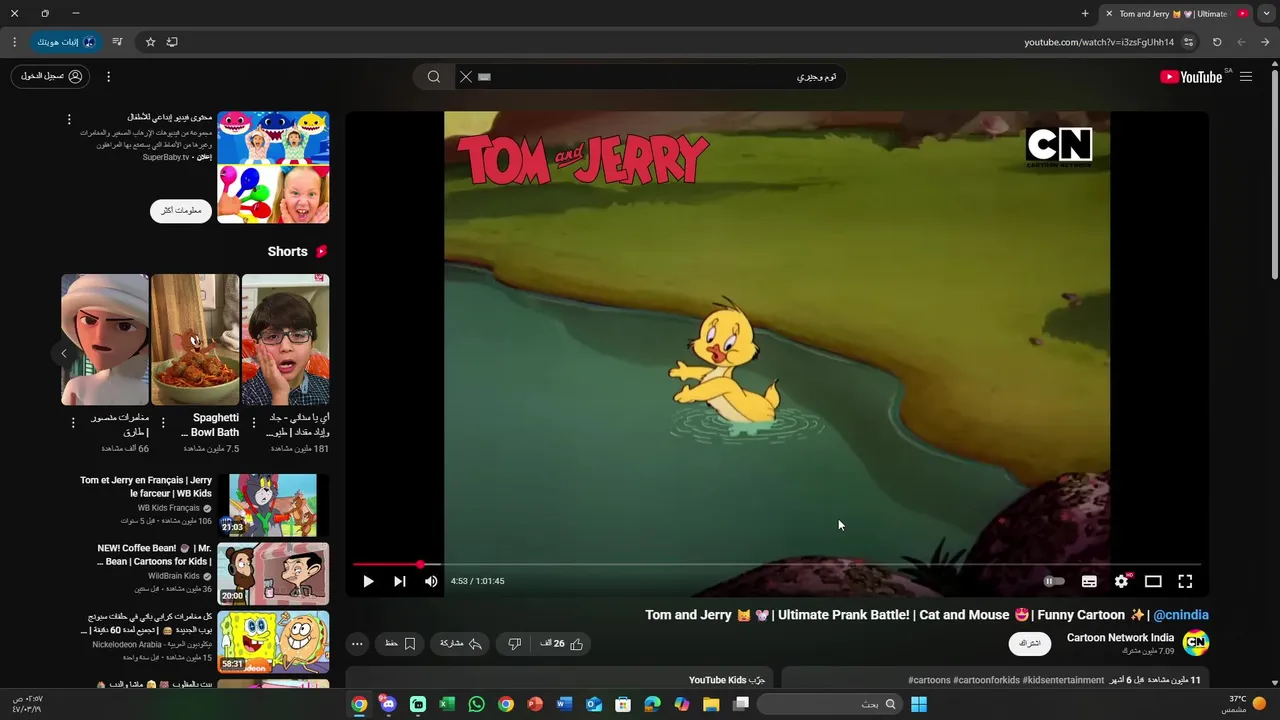Image resolution: width=1280 pixels, height=720 pixels.
Task: Open media controls in Chrome toolbar
Action: (117, 42)
